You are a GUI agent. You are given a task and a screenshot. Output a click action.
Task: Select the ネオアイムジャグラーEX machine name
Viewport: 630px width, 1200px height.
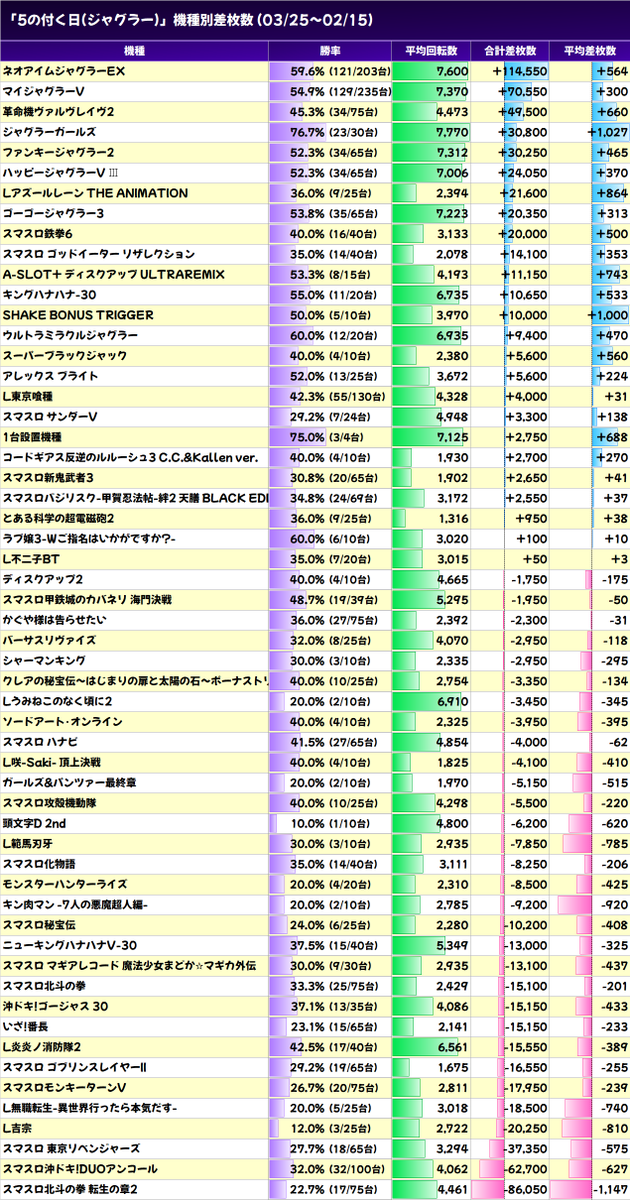[x=65, y=72]
